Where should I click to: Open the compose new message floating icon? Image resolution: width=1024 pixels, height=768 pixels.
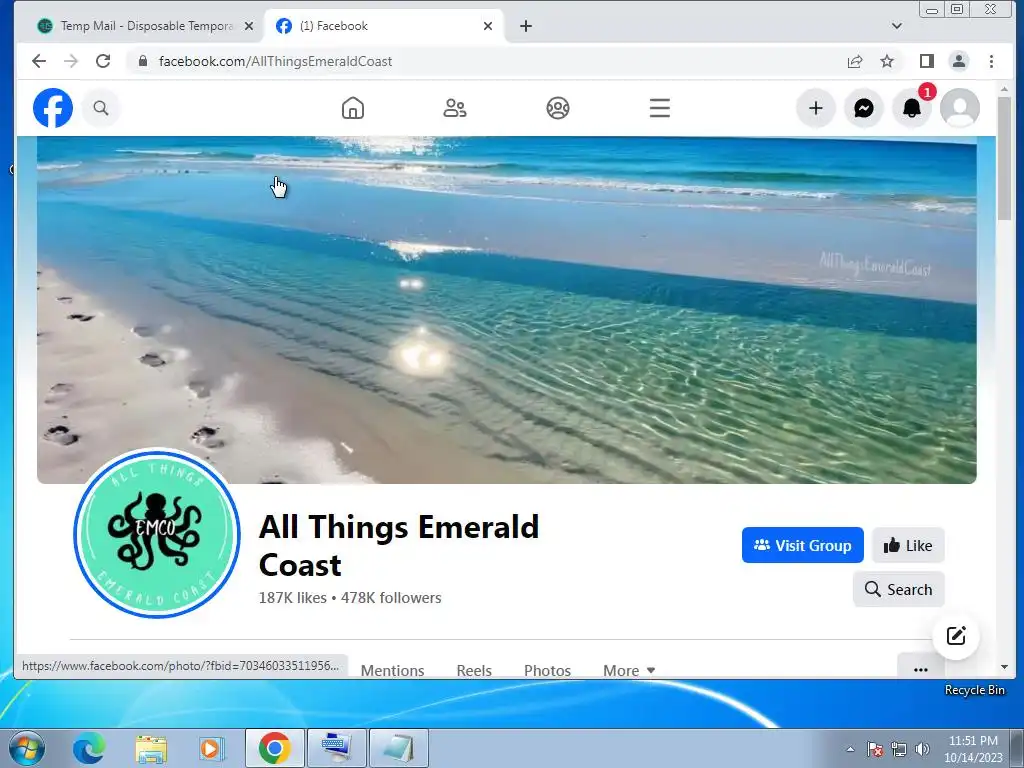click(956, 635)
